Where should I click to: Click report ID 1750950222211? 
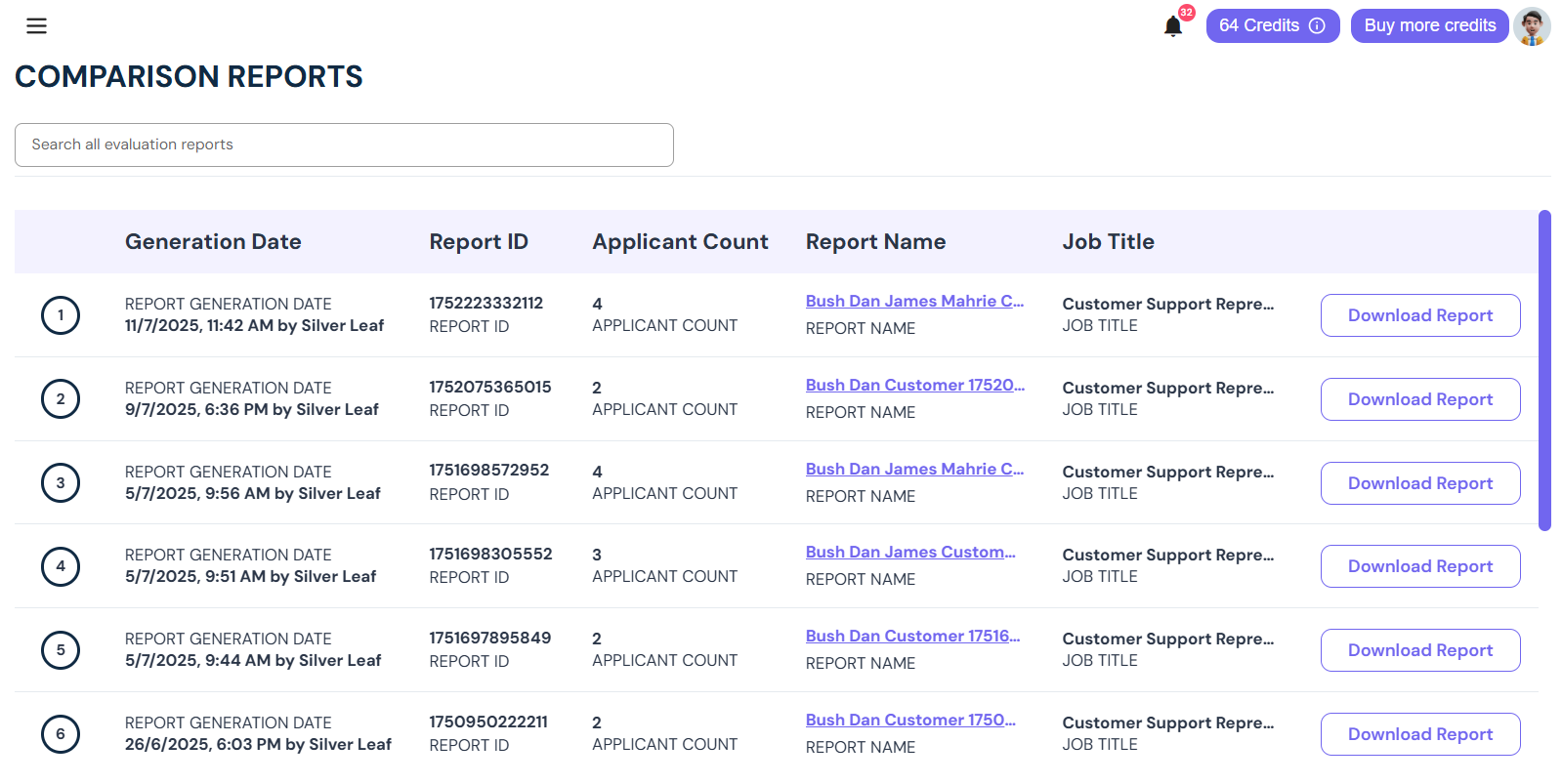[x=487, y=722]
